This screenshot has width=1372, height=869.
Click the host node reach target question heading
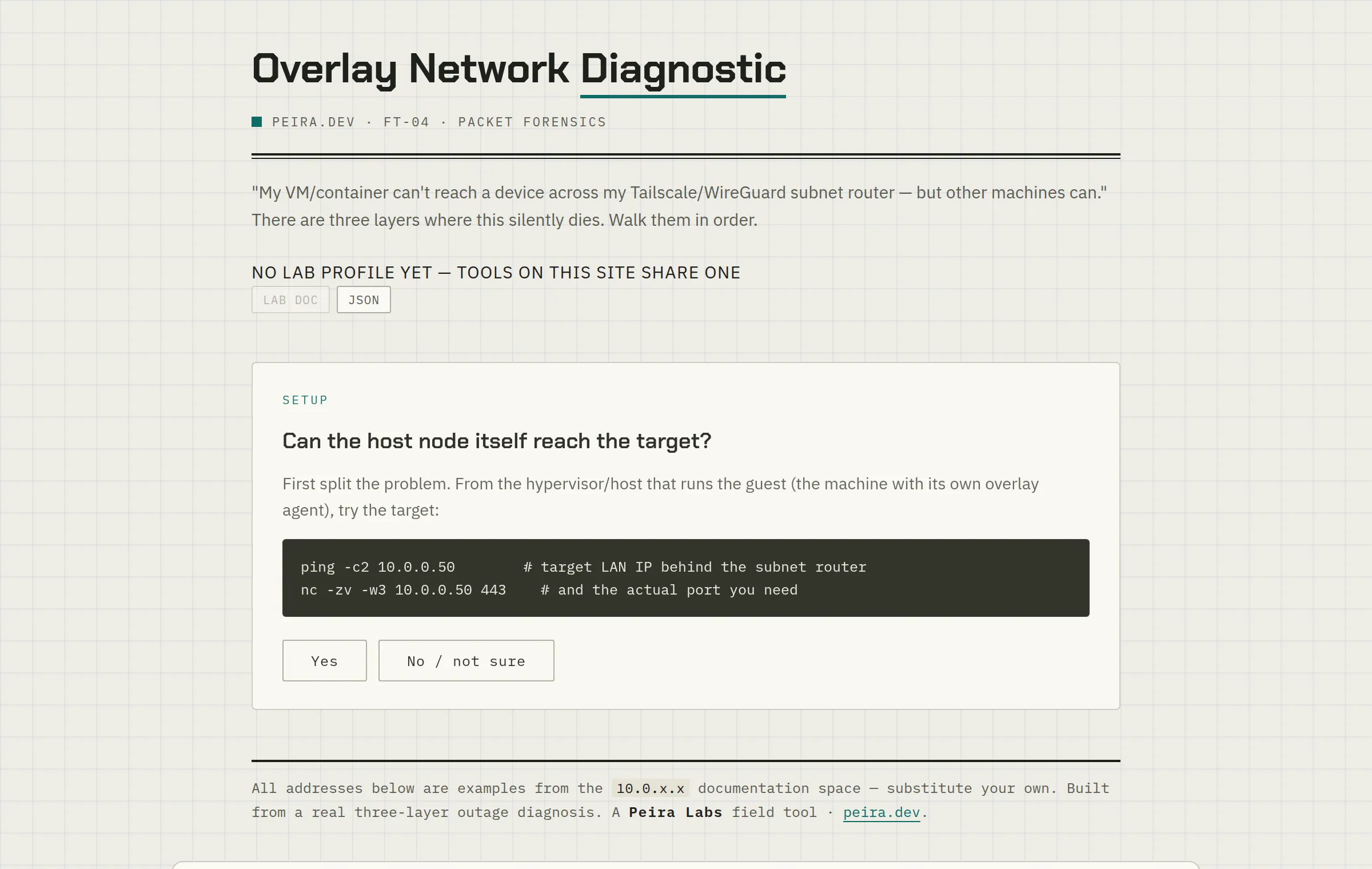point(497,441)
